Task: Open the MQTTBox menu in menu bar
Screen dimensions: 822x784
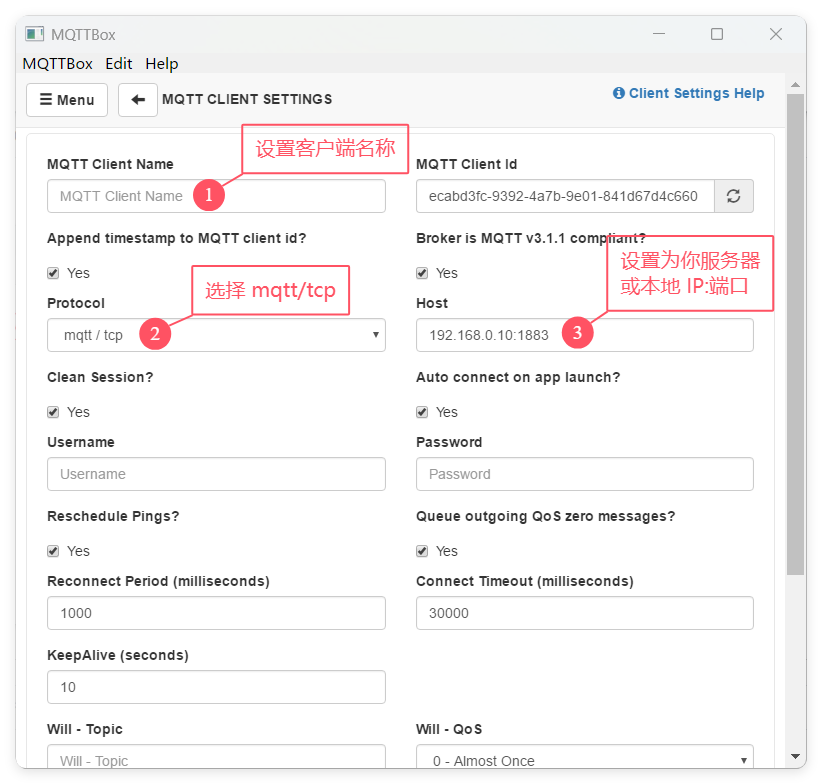Action: coord(57,63)
